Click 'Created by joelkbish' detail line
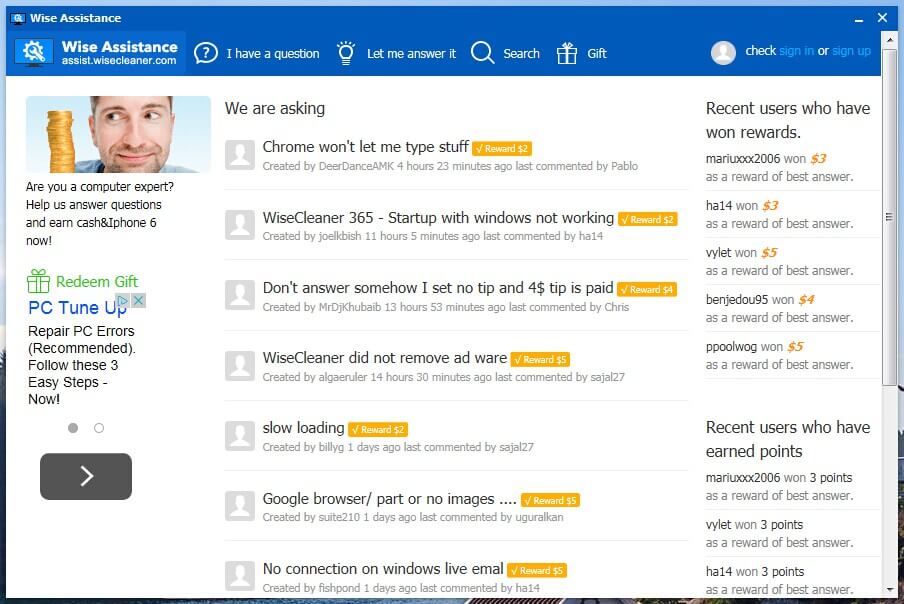Viewport: 904px width, 604px height. 432,236
